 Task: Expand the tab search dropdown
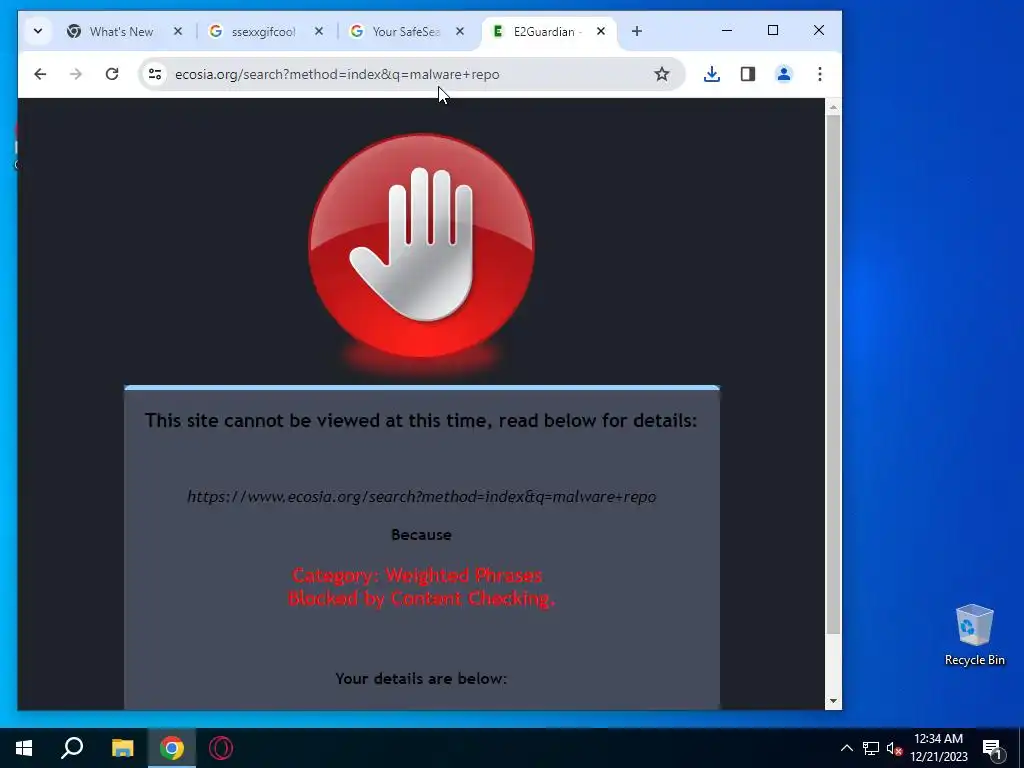click(x=38, y=31)
